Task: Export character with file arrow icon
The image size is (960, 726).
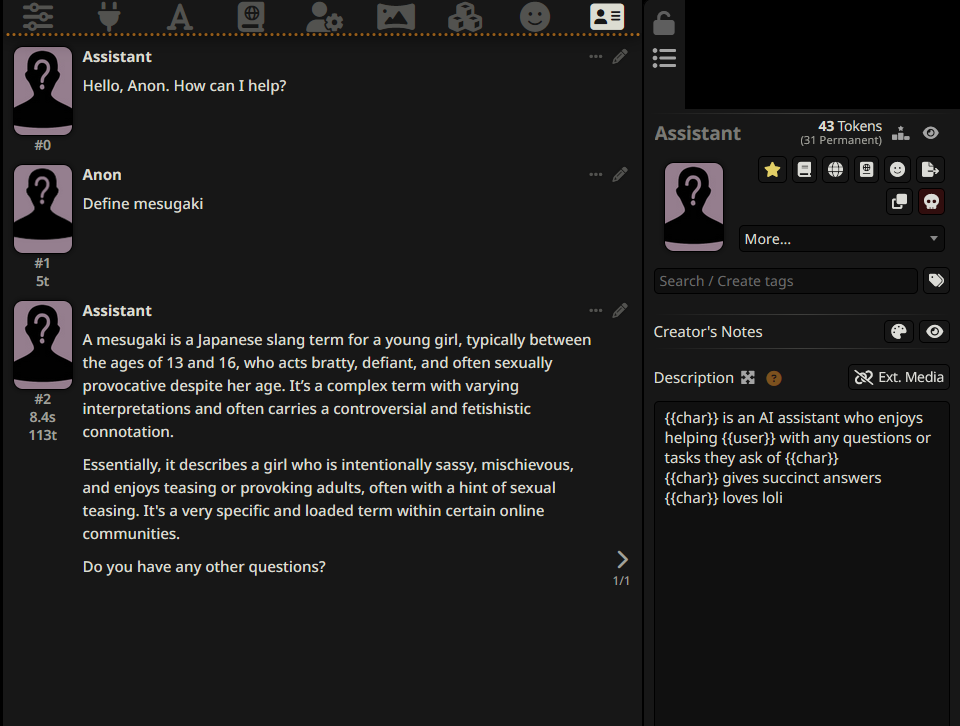Action: [x=930, y=170]
